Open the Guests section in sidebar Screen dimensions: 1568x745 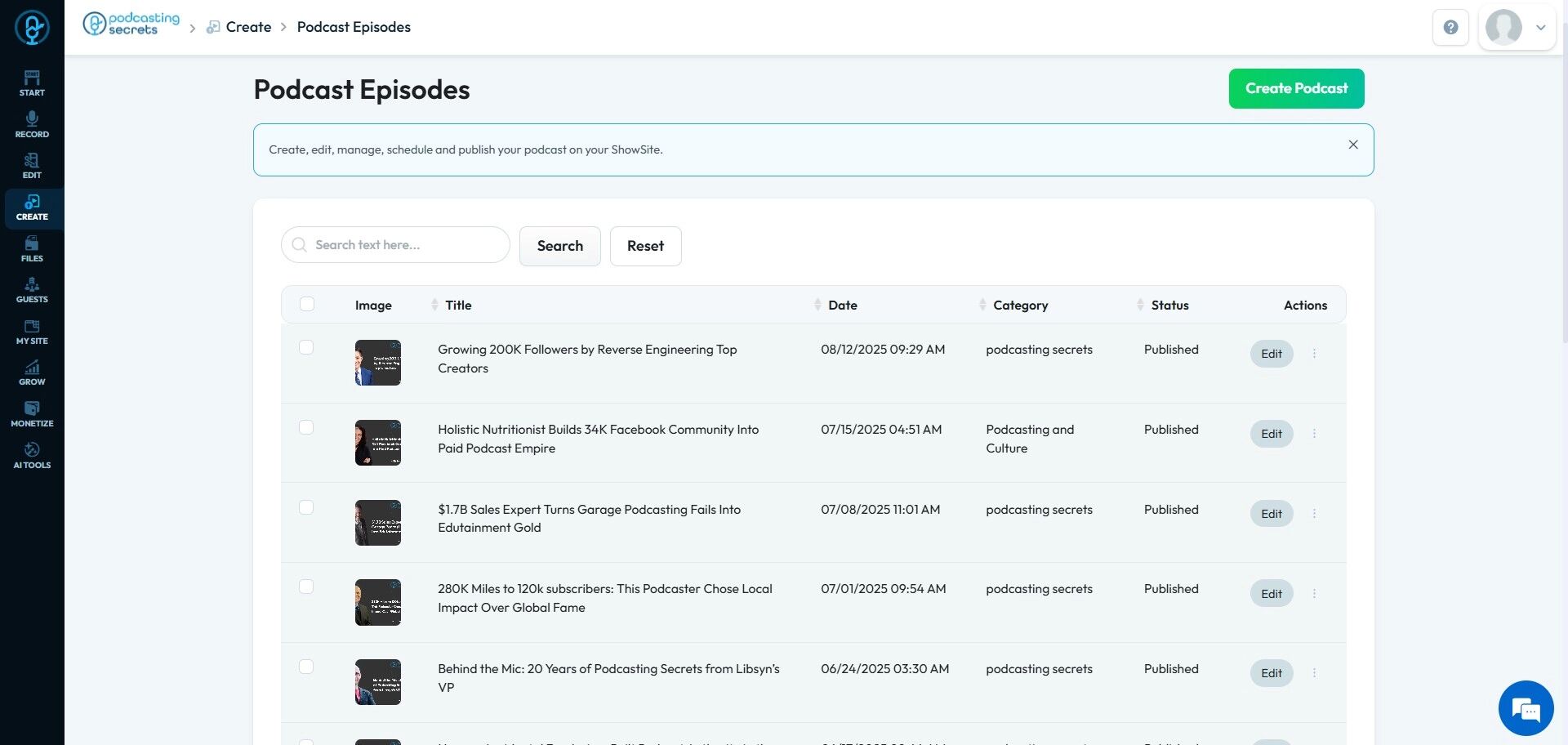(x=32, y=290)
